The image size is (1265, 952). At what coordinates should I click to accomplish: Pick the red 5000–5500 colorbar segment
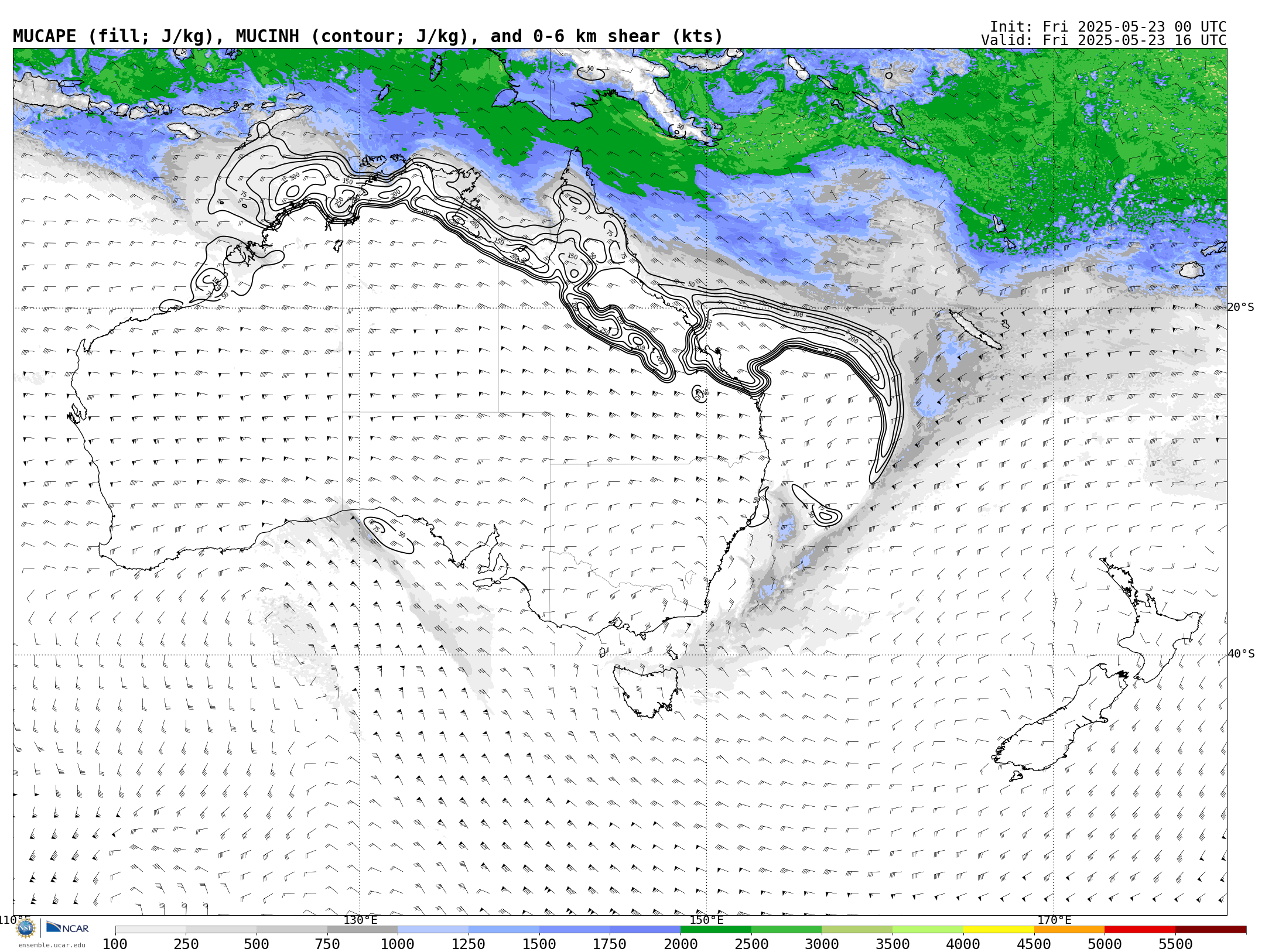[1140, 929]
